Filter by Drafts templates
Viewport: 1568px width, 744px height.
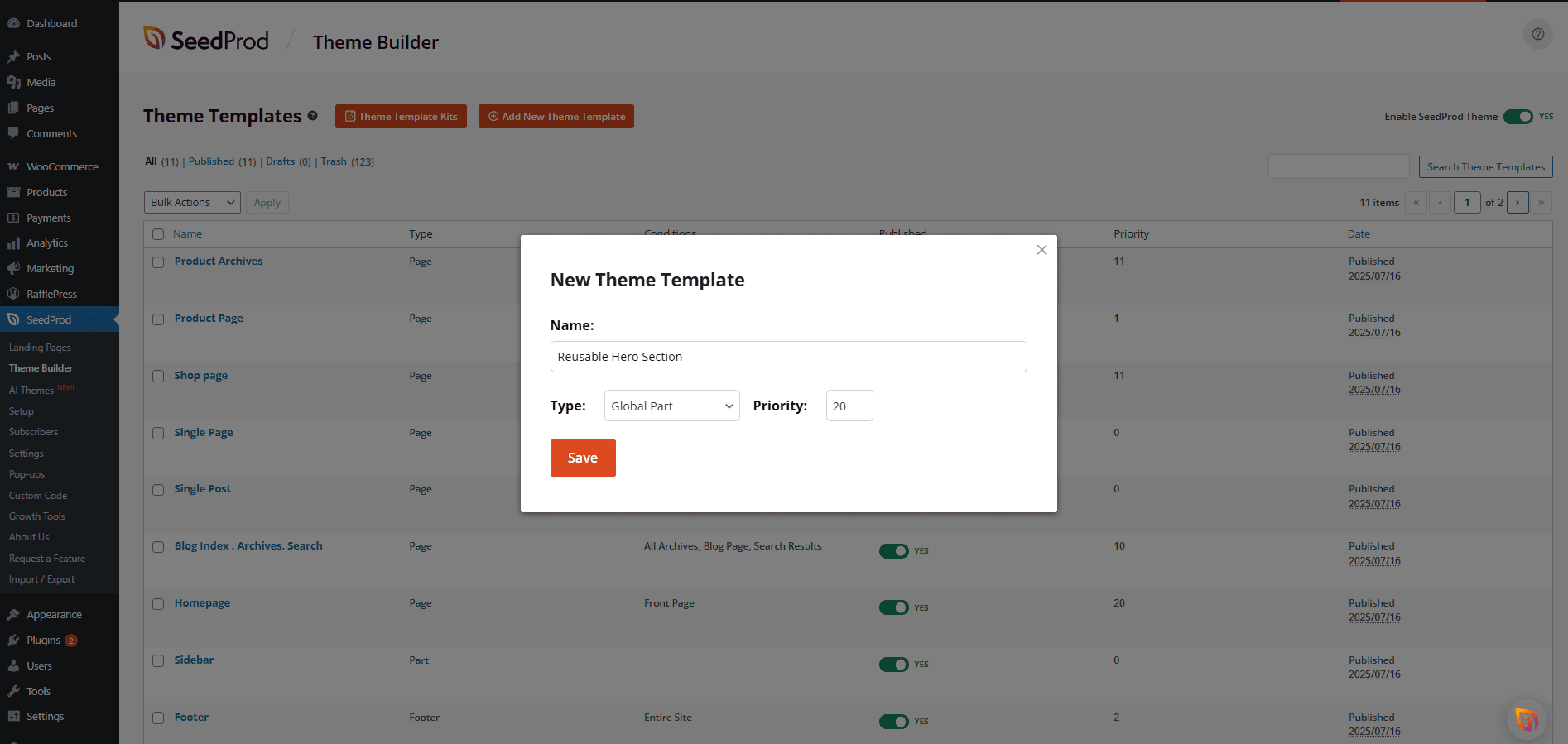280,161
